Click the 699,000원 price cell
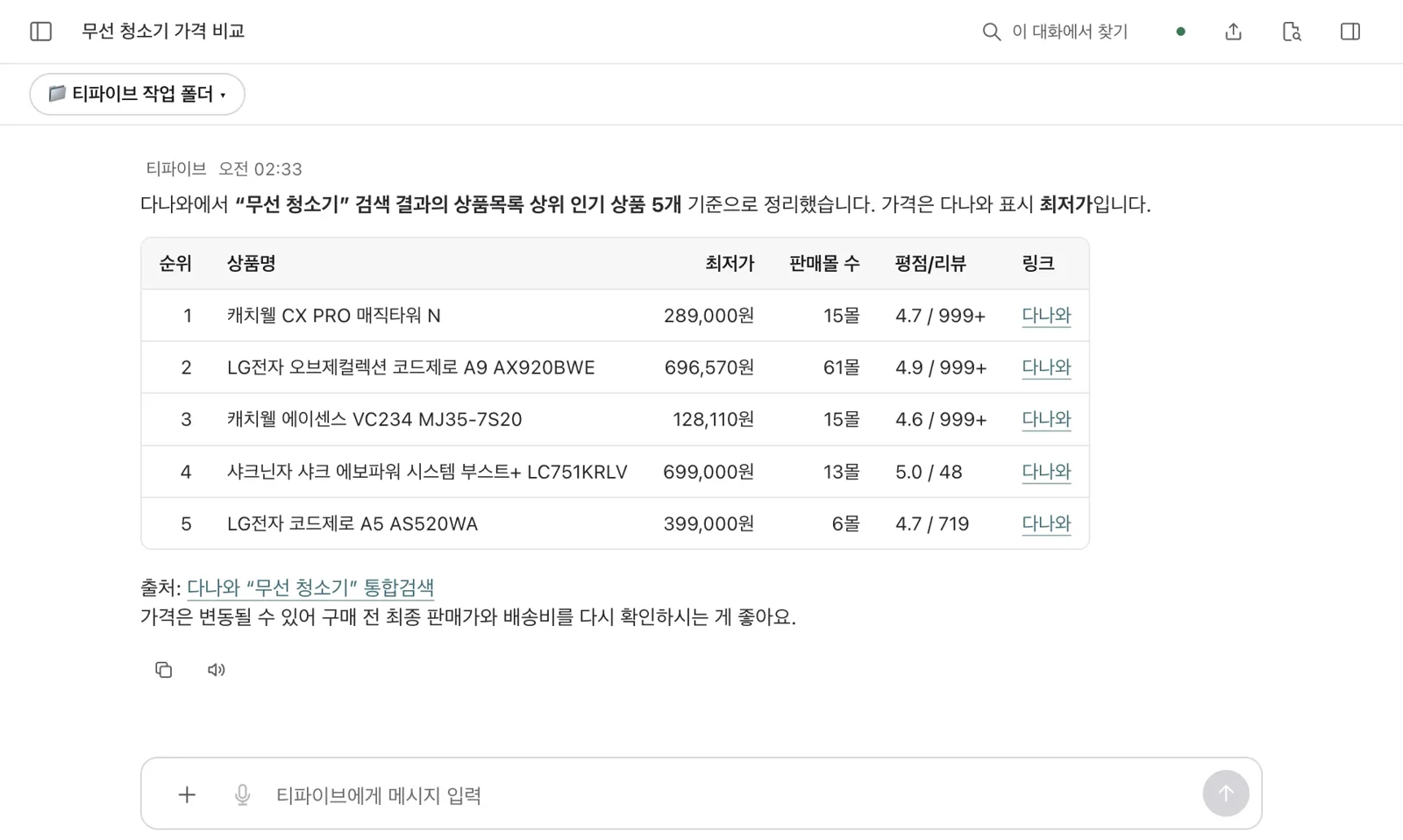 point(709,472)
